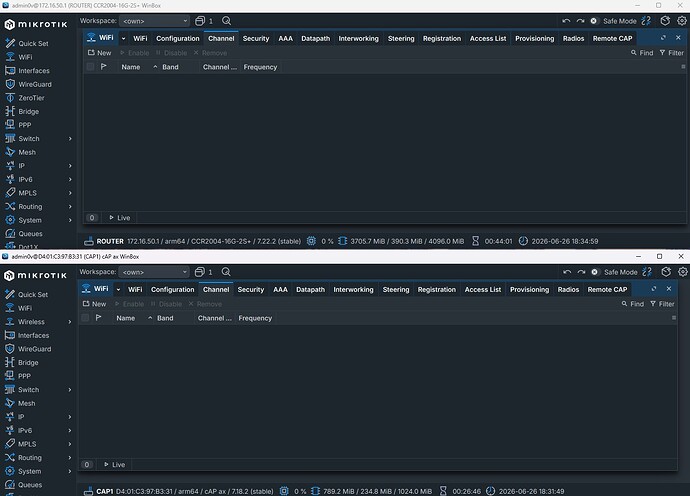Expand the IP submenu in ROUTER sidebar
The width and height of the screenshot is (690, 496).
click(70, 166)
